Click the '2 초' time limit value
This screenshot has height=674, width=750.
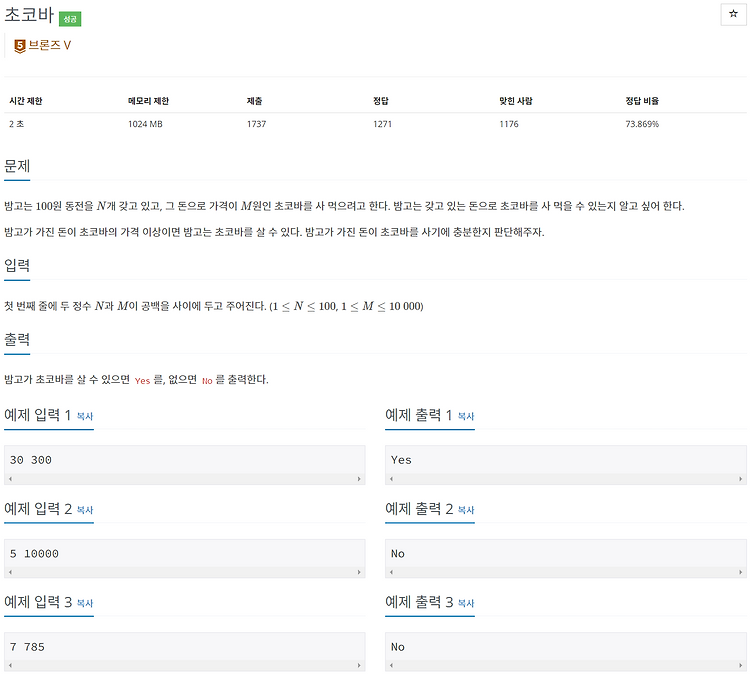pyautogui.click(x=16, y=124)
